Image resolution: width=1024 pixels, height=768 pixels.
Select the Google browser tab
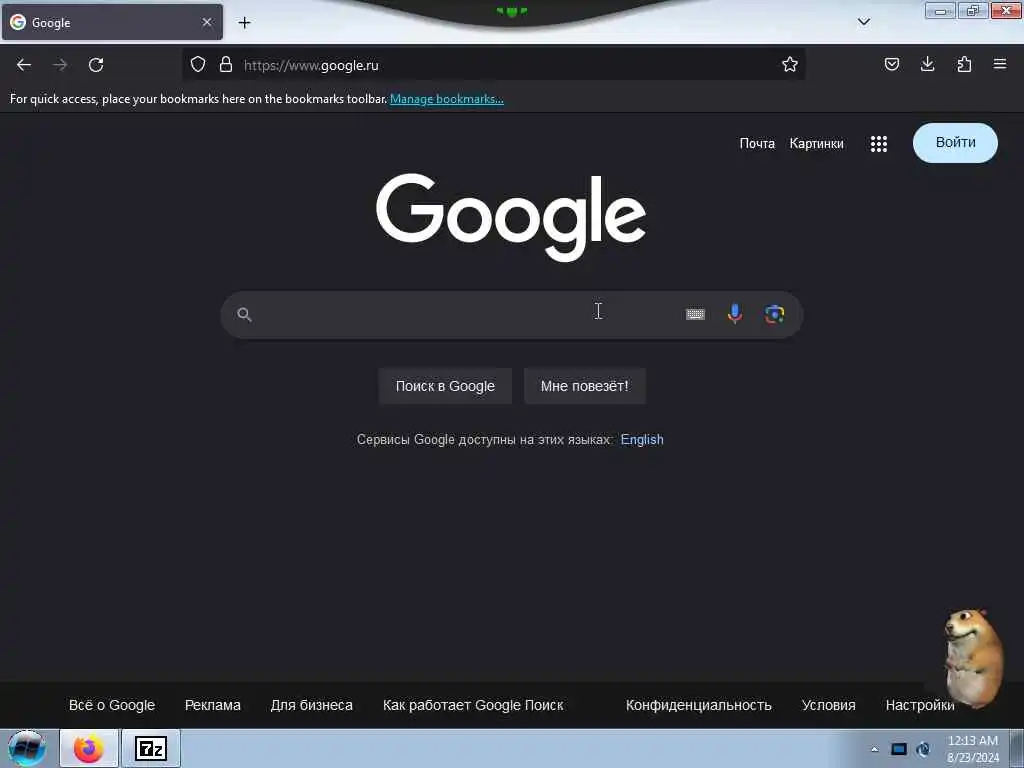click(x=112, y=22)
